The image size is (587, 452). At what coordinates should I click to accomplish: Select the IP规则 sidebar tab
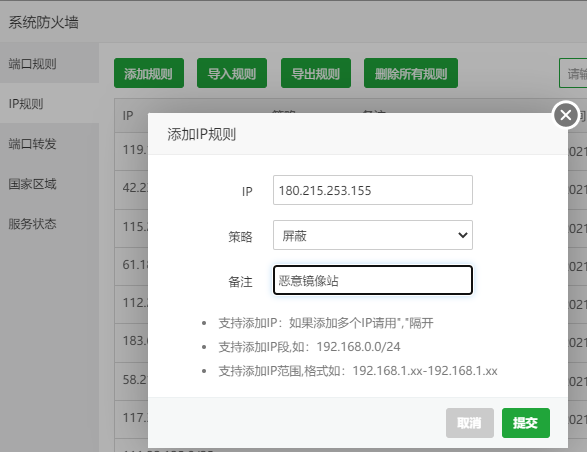pyautogui.click(x=49, y=103)
